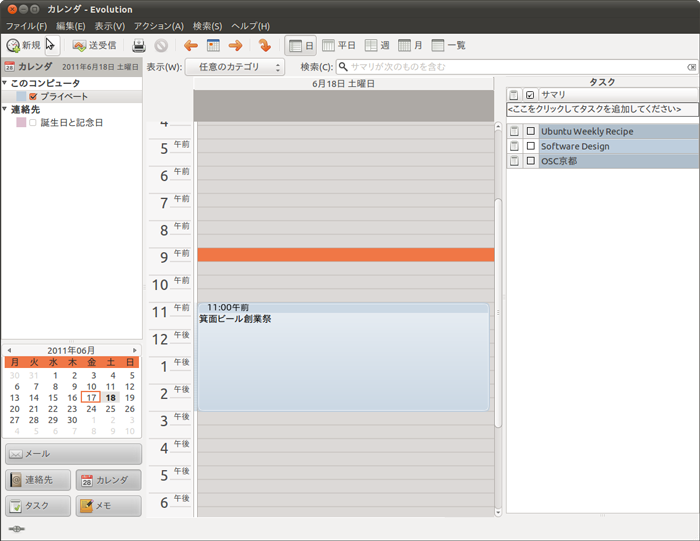Screen dimensions: 700x541
Task: Click the search field サマリが次のものを含む
Action: pyautogui.click(x=517, y=67)
